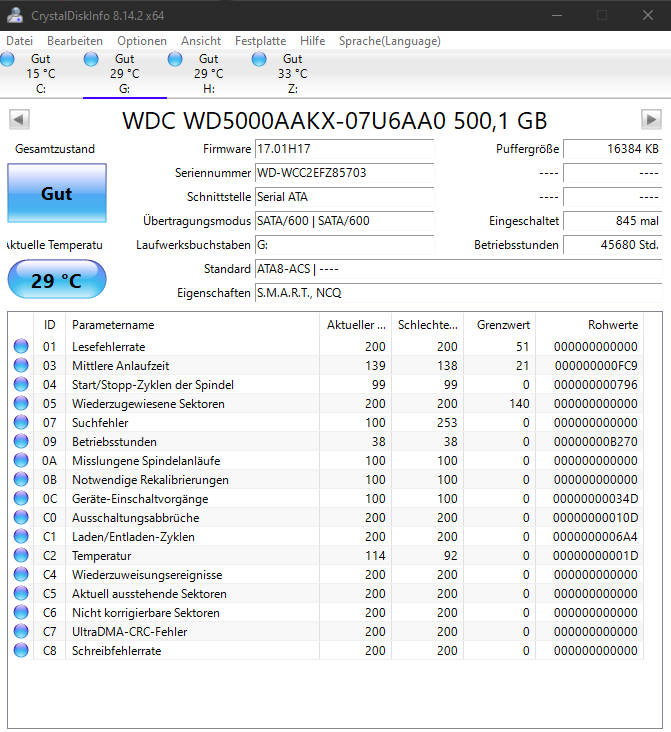
Task: Click raw value 0000000006A4
Action: pos(595,536)
